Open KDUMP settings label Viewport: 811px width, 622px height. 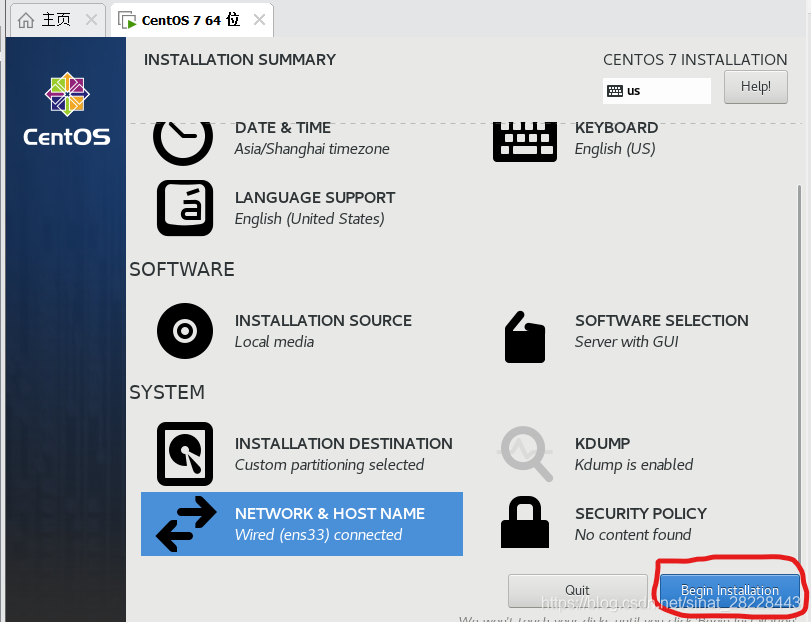click(x=603, y=444)
